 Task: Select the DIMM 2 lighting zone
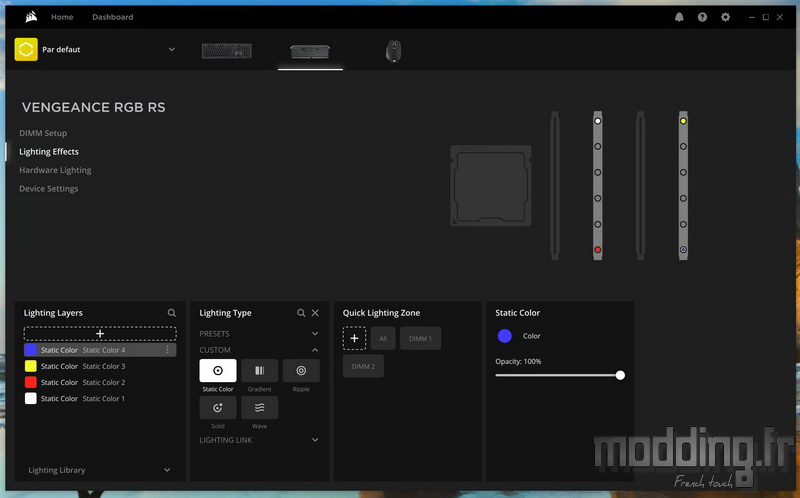[x=363, y=366]
